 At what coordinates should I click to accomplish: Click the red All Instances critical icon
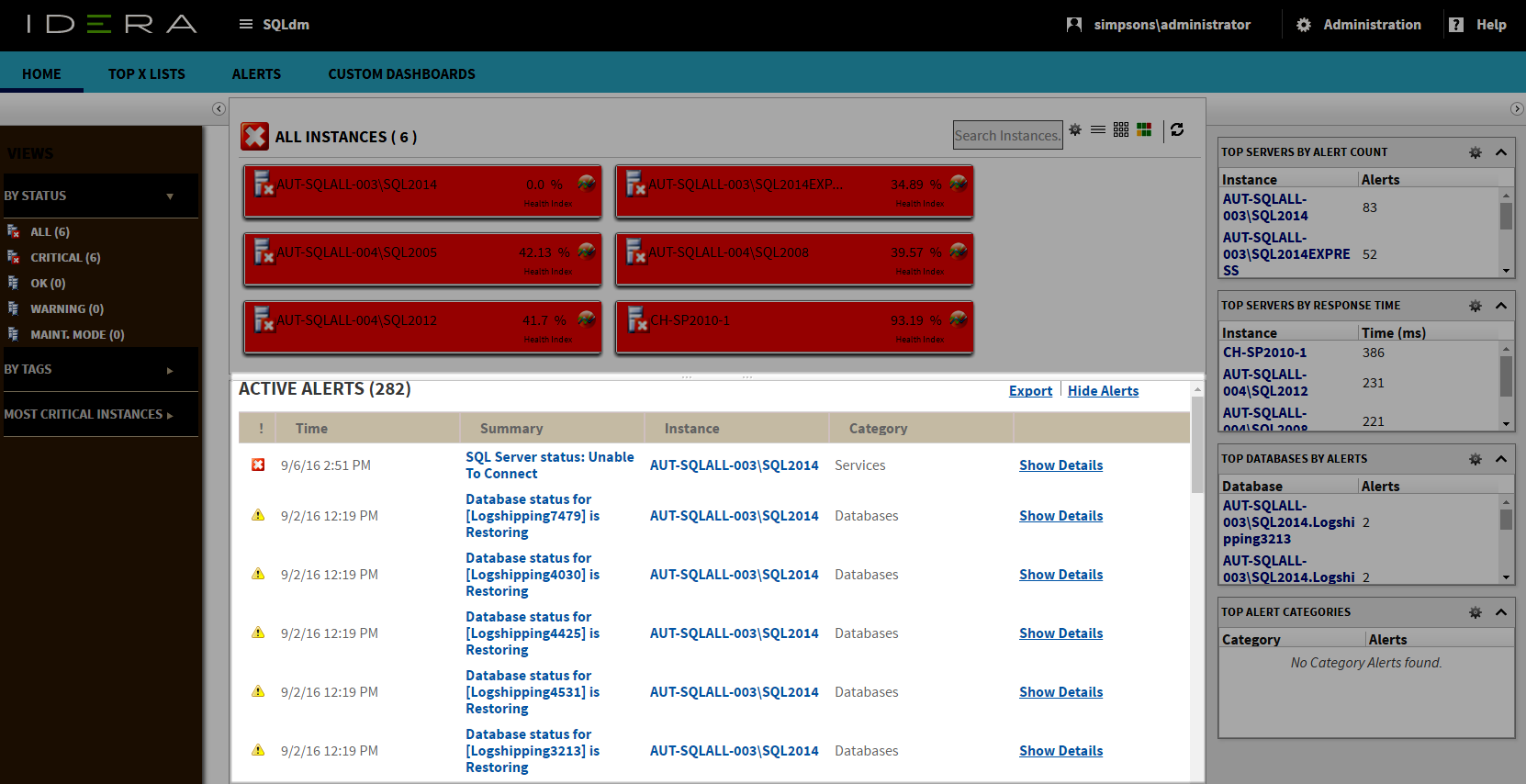click(x=254, y=137)
